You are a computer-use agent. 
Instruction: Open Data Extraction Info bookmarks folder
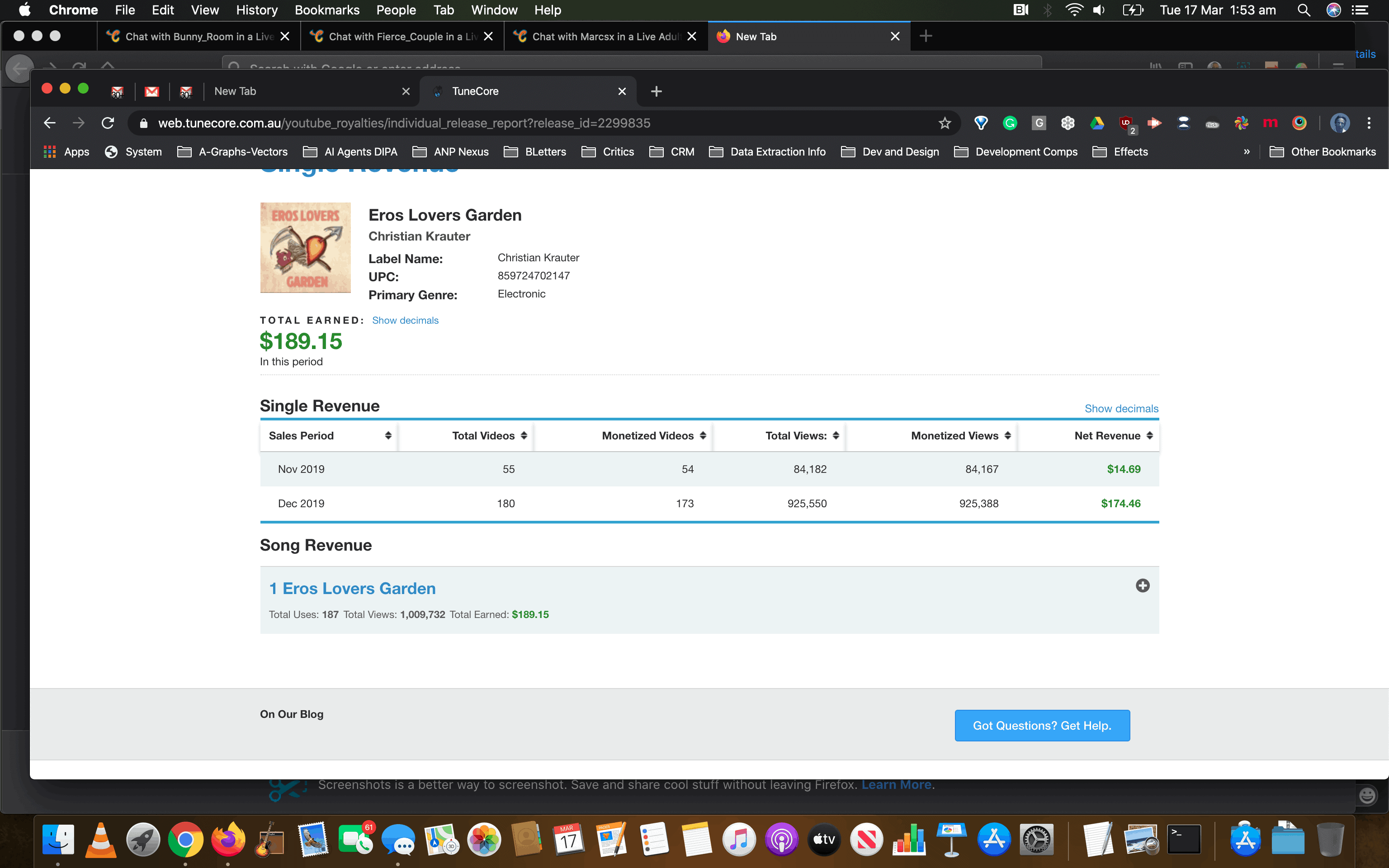pos(767,151)
